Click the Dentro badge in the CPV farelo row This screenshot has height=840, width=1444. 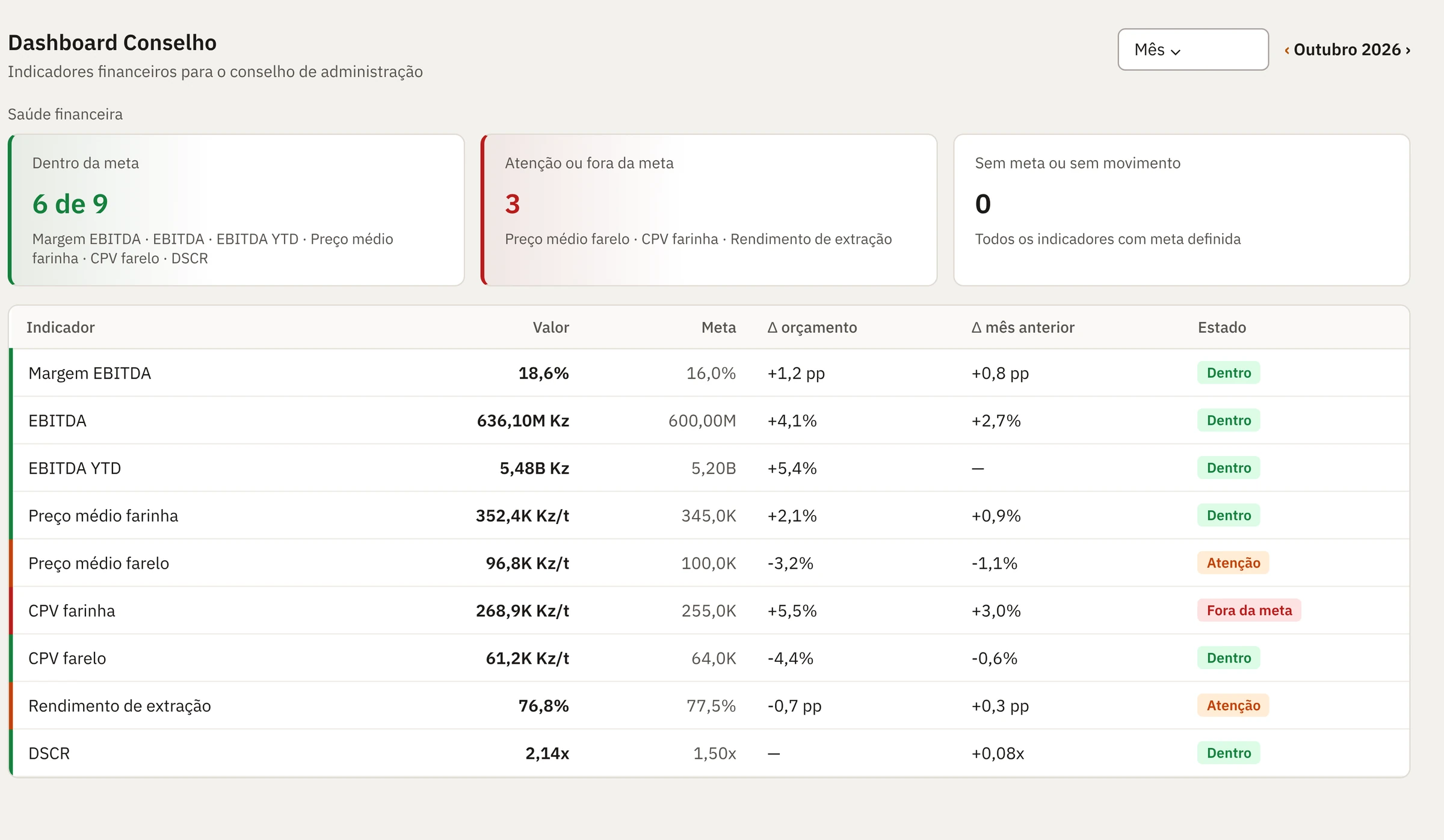click(1229, 658)
